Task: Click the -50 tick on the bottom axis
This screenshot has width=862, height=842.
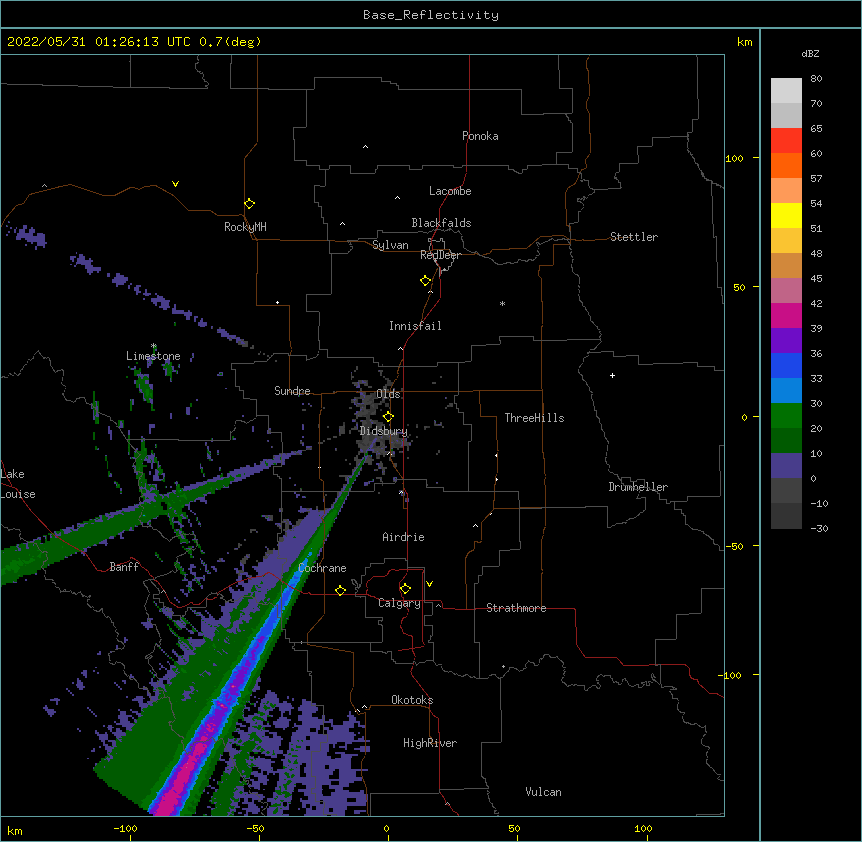Action: [x=255, y=828]
